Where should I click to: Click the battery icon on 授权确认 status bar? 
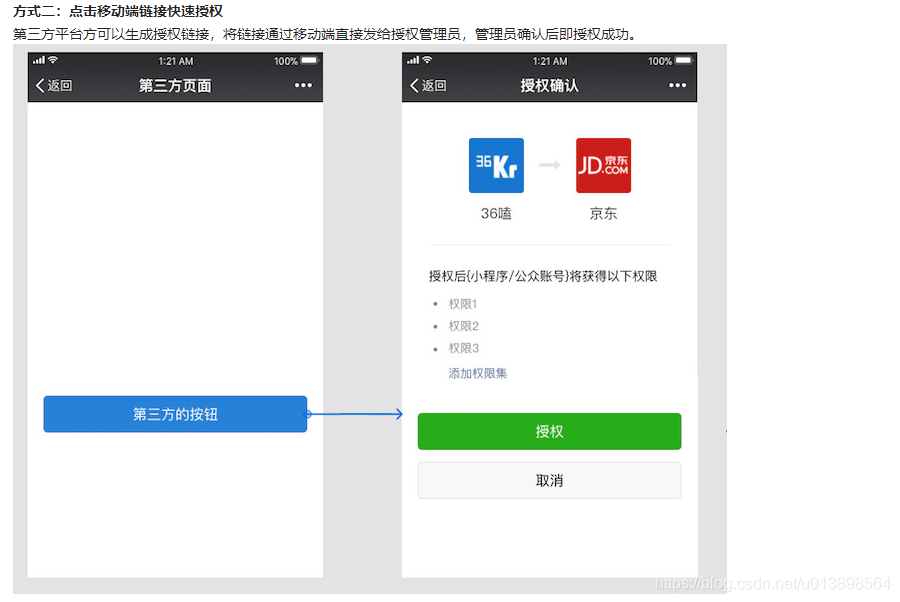coord(684,60)
